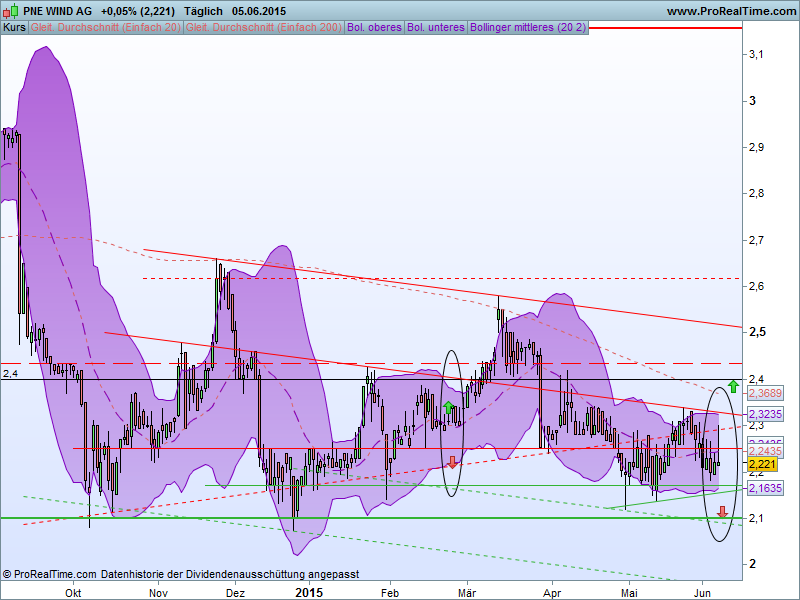Click the 2,7 value on price axis

point(756,240)
